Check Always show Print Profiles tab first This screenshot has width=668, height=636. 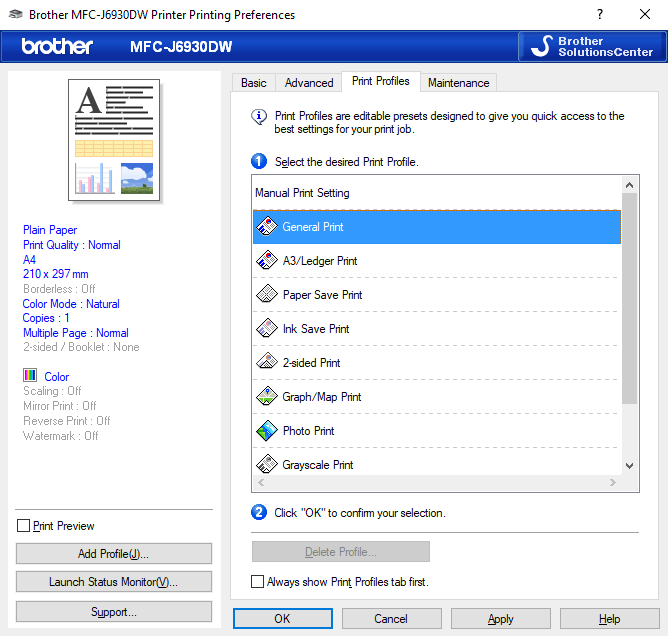(257, 581)
